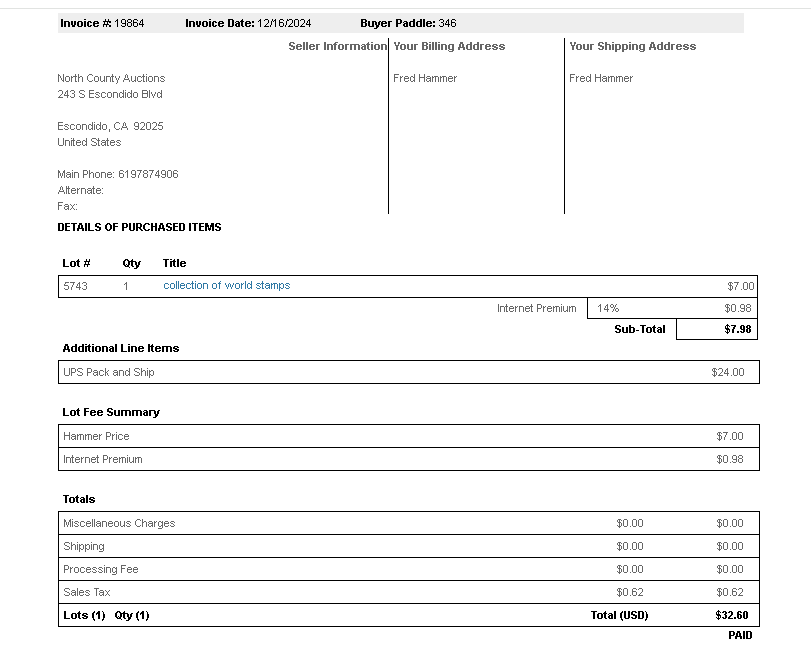Click the Your Billing Address heading
This screenshot has width=811, height=672.
click(x=449, y=46)
